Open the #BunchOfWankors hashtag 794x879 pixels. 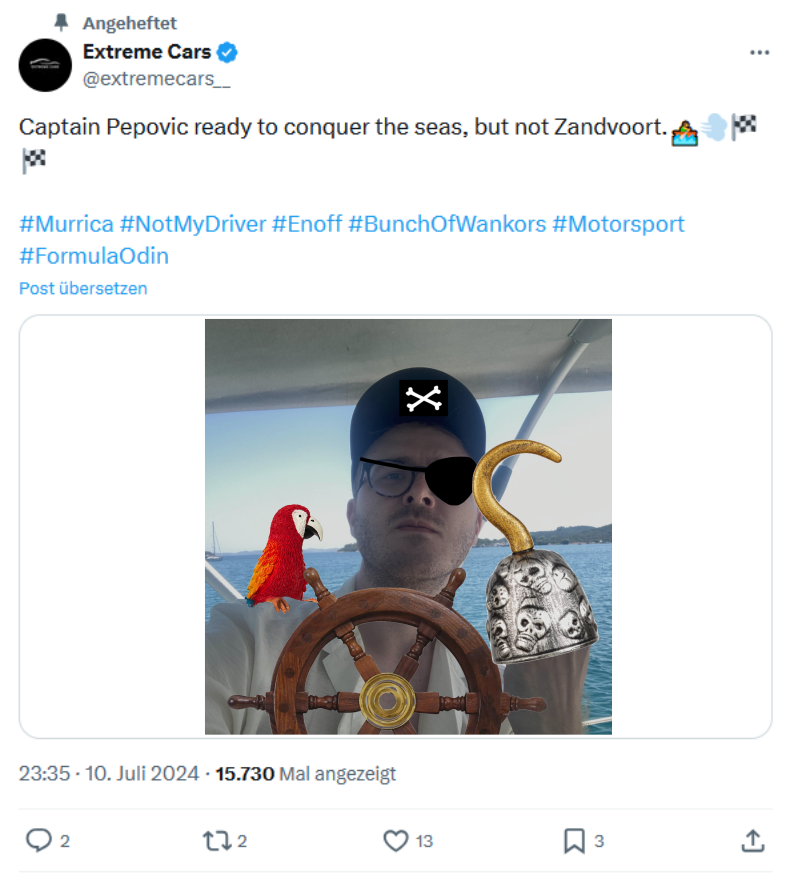point(448,223)
